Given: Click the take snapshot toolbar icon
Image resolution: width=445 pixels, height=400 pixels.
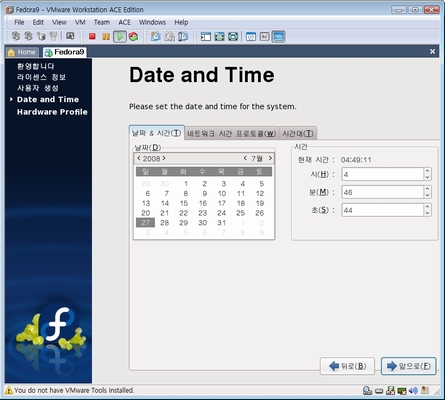Looking at the screenshot, I should tap(156, 36).
